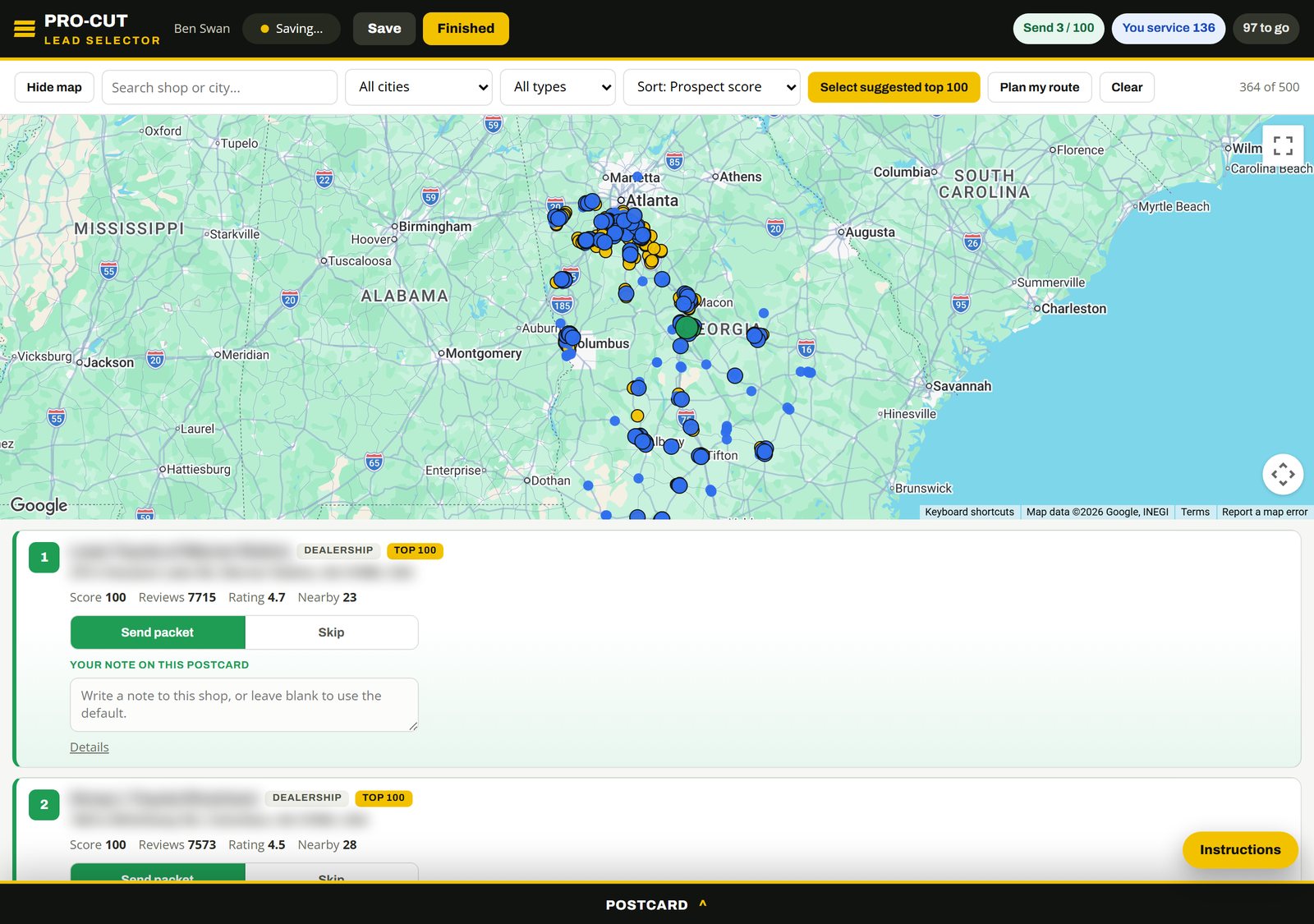Choose Send packet for lead 1
The width and height of the screenshot is (1314, 924).
pyautogui.click(x=158, y=632)
